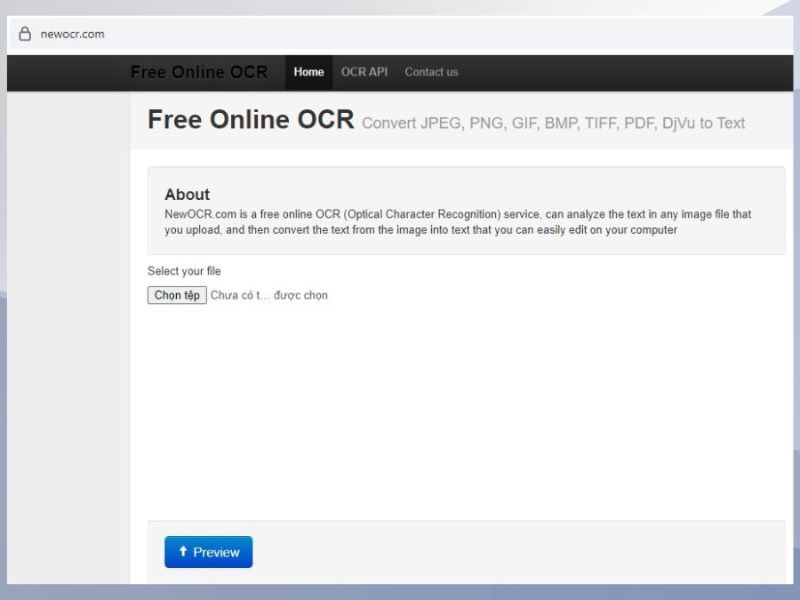Click the up arrow icon on Preview
The image size is (800, 600).
183,552
